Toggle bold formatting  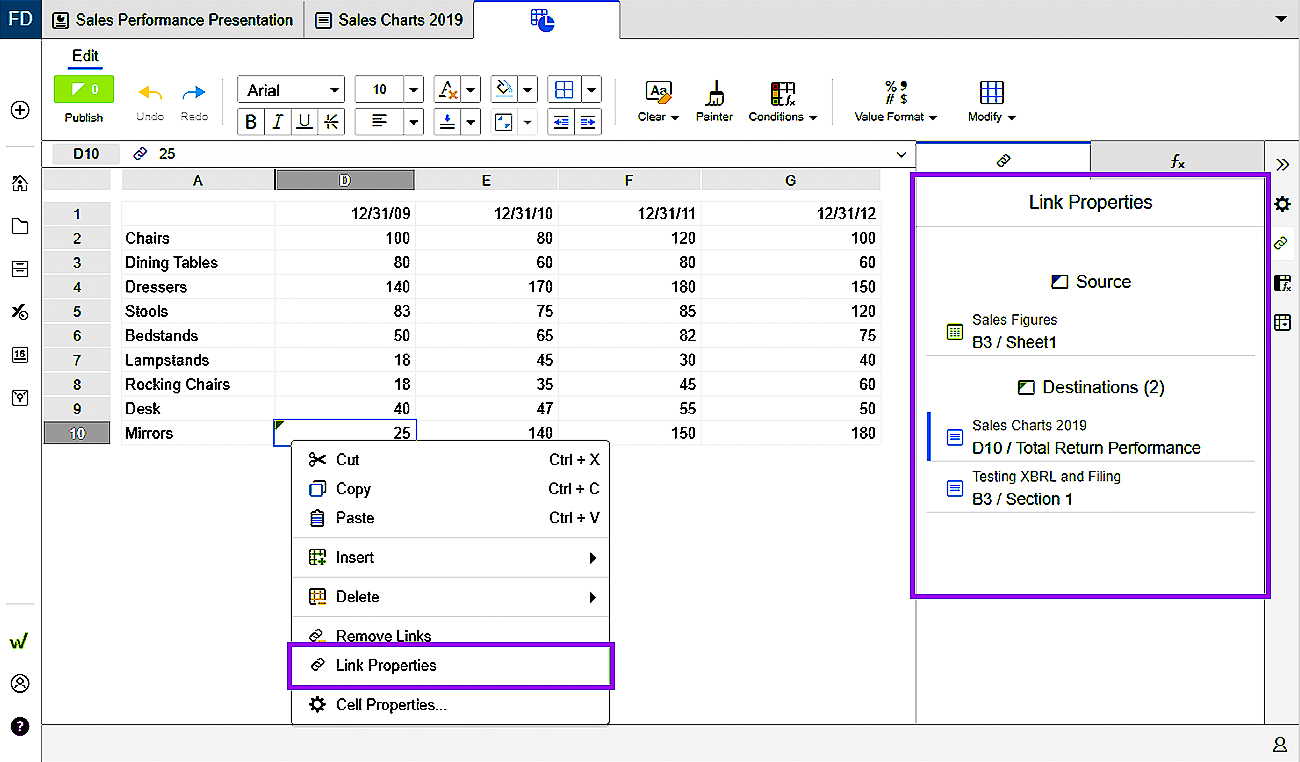point(250,122)
